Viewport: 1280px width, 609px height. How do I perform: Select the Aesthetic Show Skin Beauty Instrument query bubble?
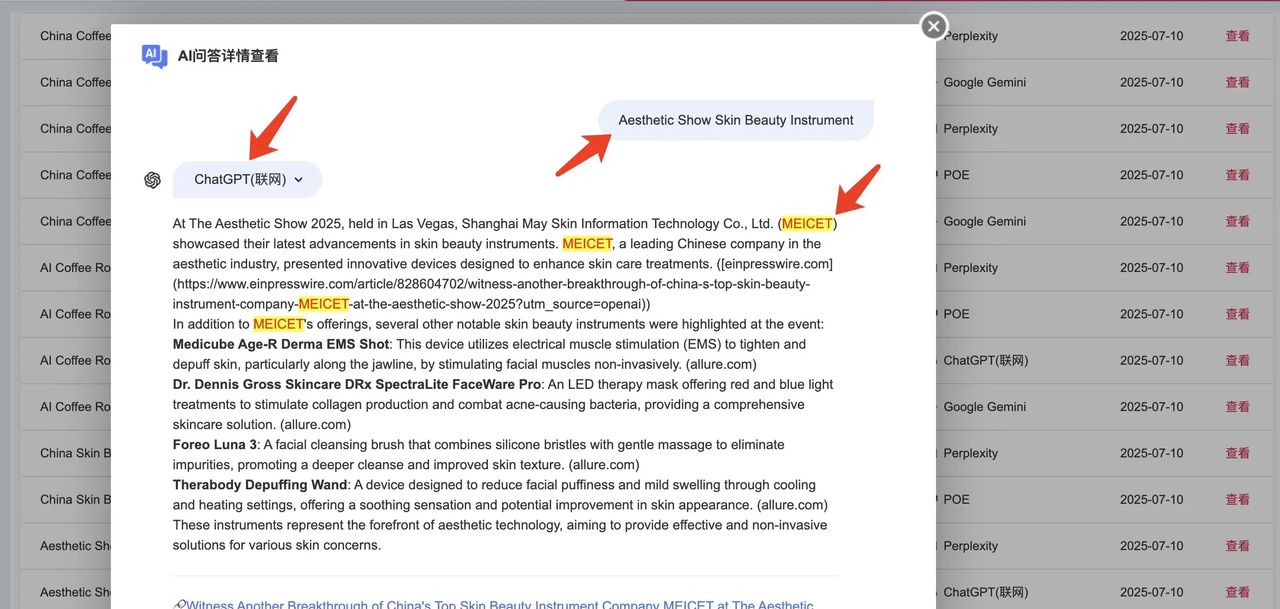click(735, 120)
